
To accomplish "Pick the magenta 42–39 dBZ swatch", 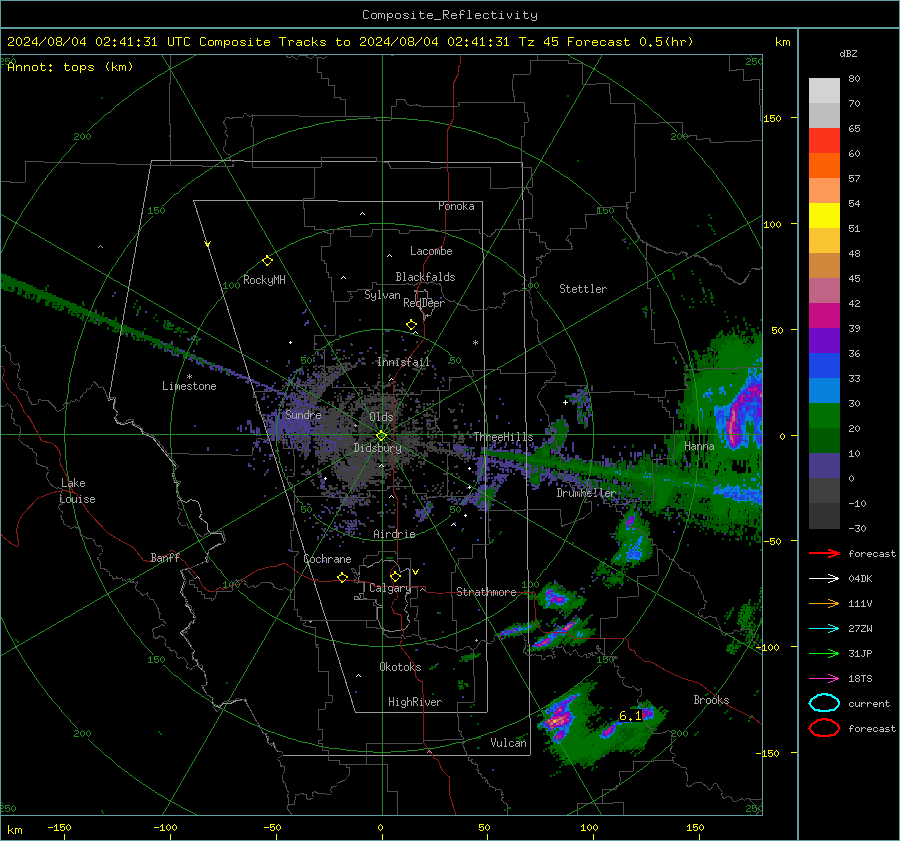I will pos(824,316).
